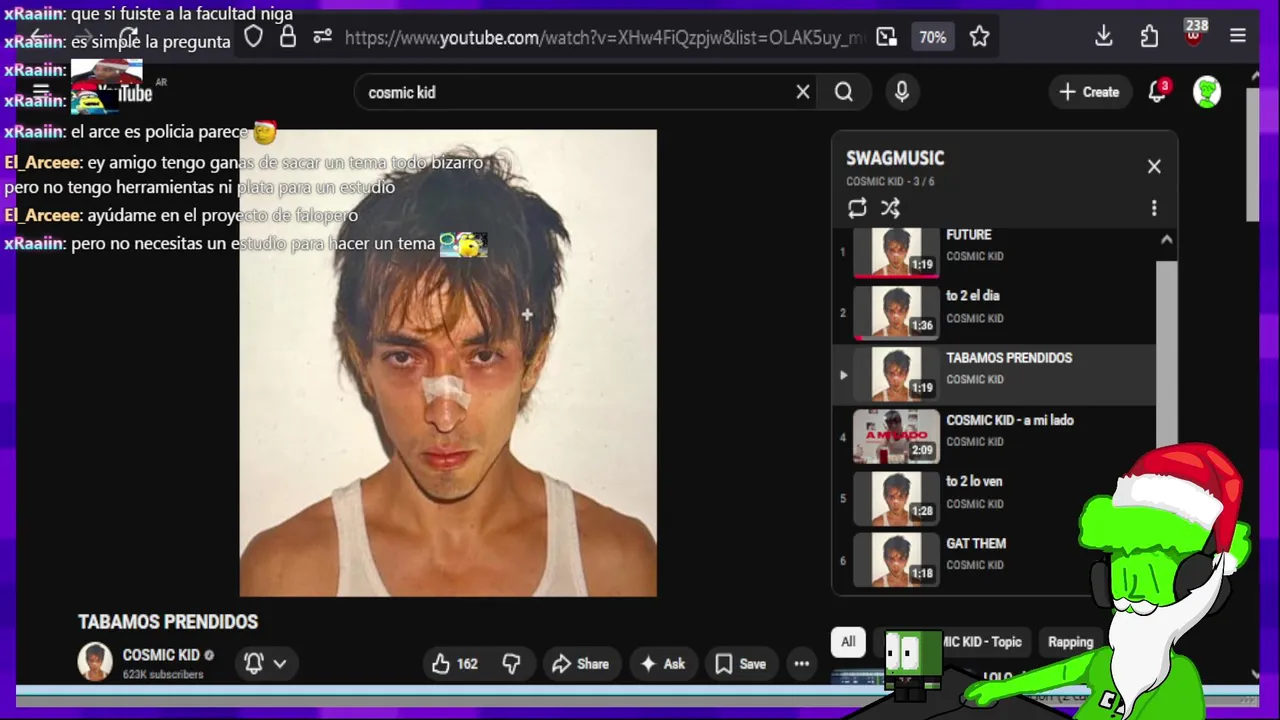The height and width of the screenshot is (720, 1280).
Task: Start voice search with microphone icon
Action: point(902,92)
